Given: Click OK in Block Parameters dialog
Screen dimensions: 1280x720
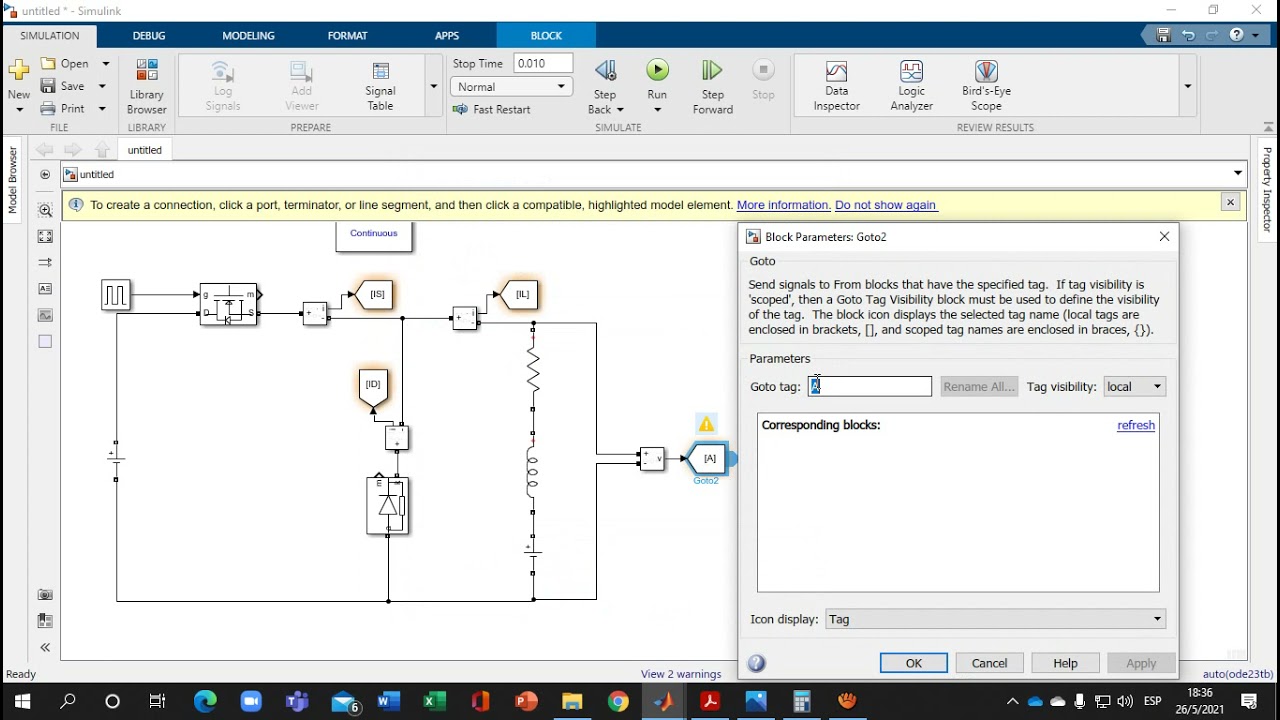Looking at the screenshot, I should tap(914, 663).
